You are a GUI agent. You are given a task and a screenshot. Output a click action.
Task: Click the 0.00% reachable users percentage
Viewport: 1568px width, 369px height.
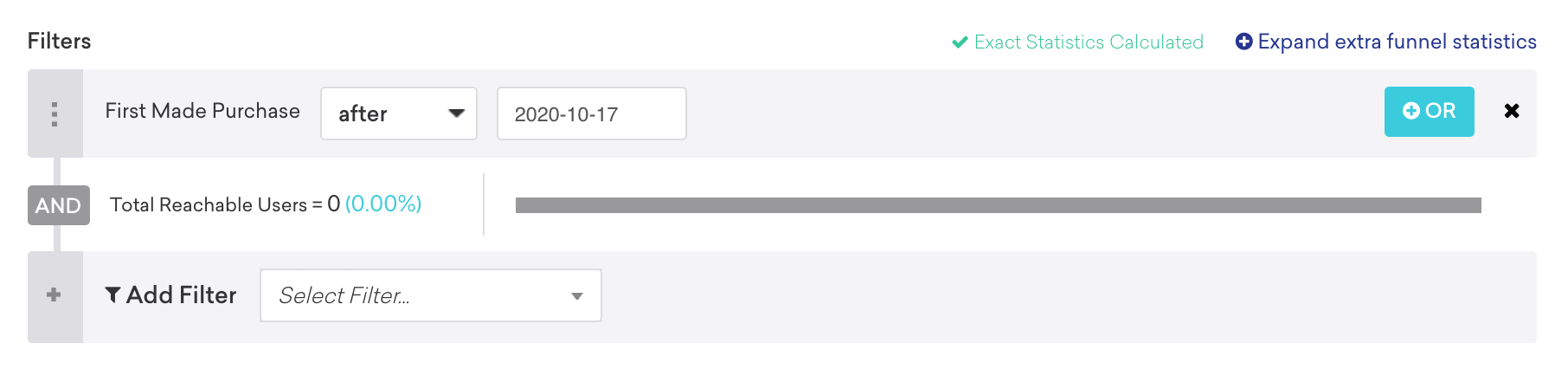pyautogui.click(x=383, y=204)
